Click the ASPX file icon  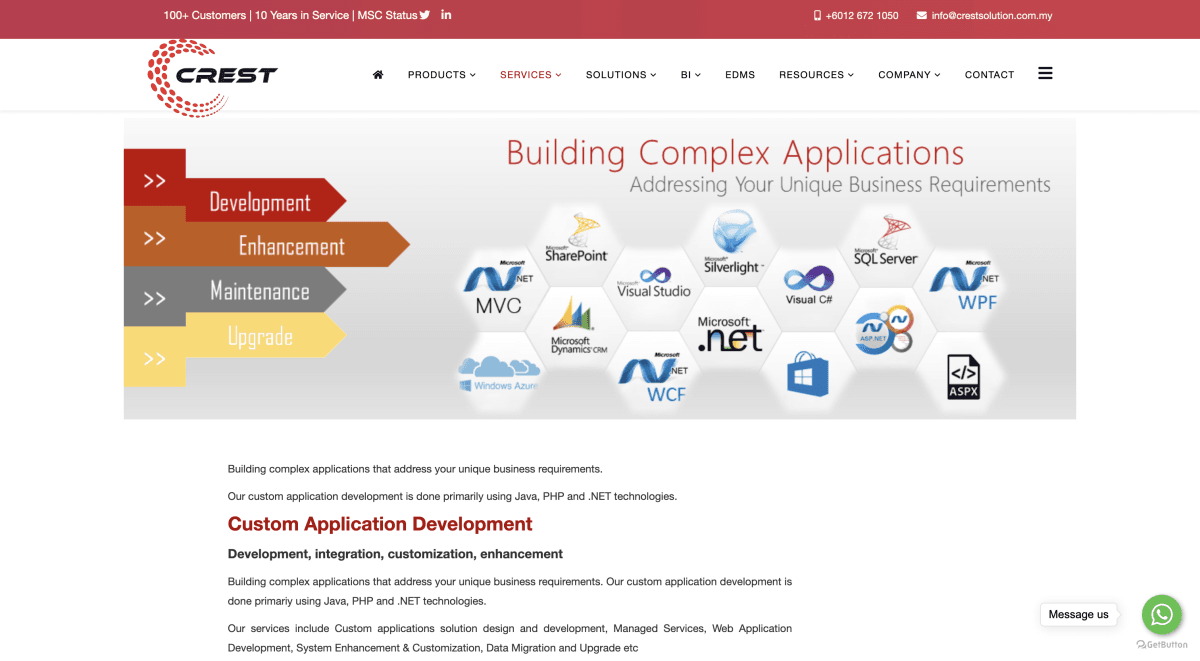click(x=963, y=377)
